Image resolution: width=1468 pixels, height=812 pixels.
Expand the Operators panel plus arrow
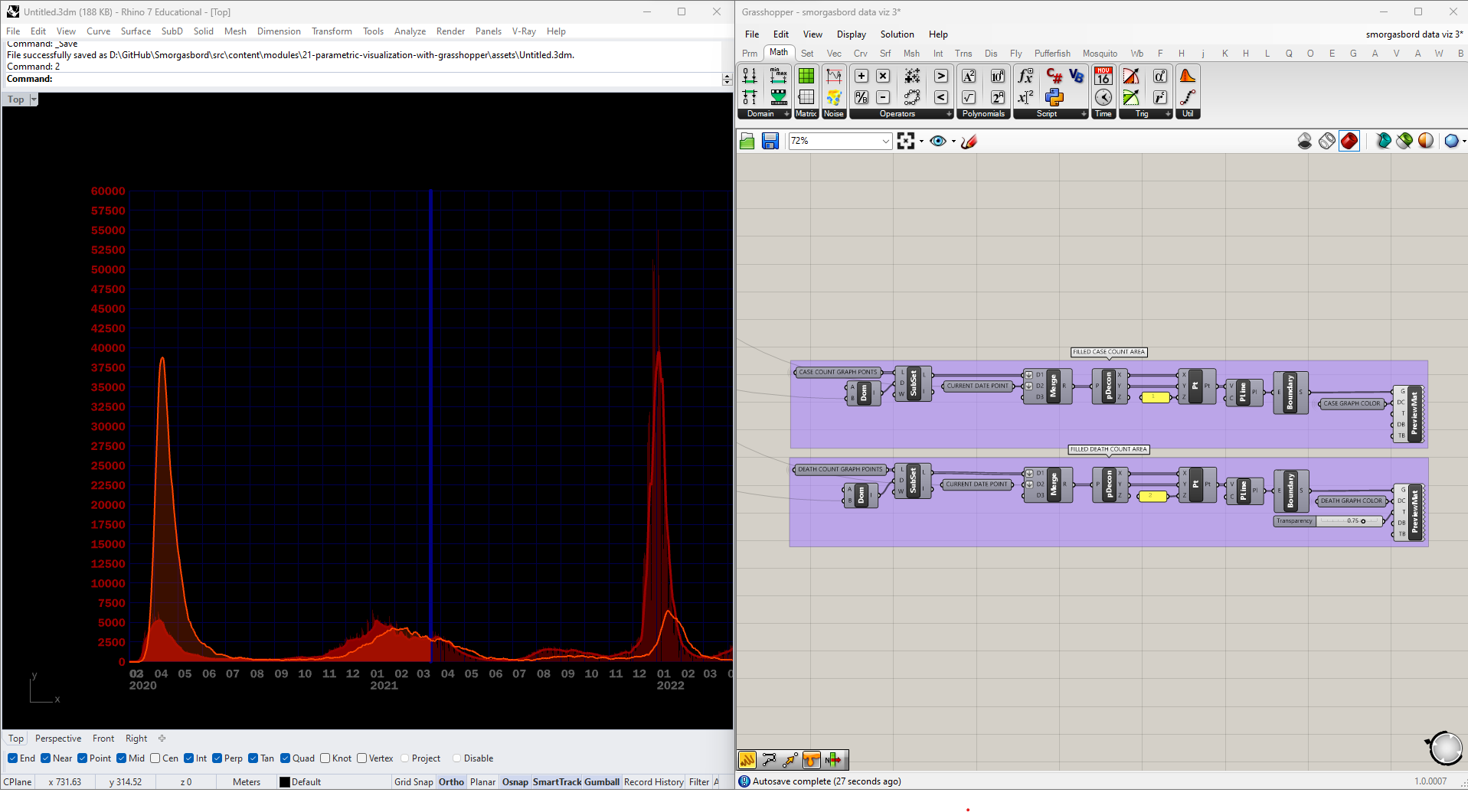pyautogui.click(x=949, y=114)
